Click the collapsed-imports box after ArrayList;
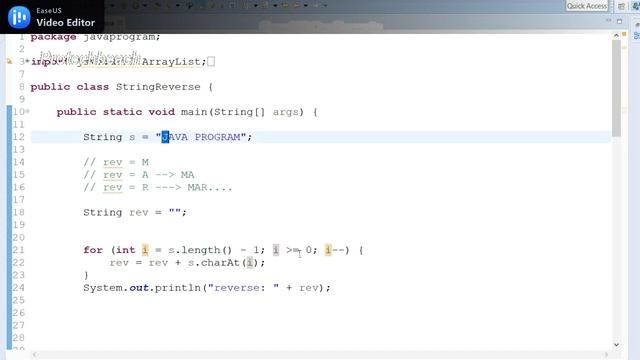Viewport: 640px width, 360px height. coord(211,62)
